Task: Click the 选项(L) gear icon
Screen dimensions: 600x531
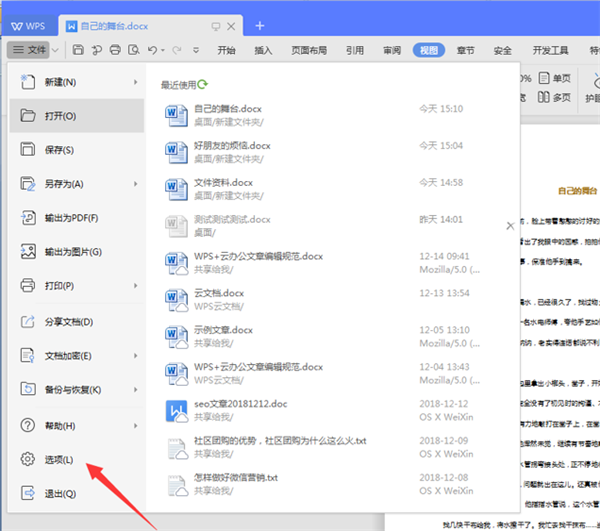Action: (x=27, y=459)
